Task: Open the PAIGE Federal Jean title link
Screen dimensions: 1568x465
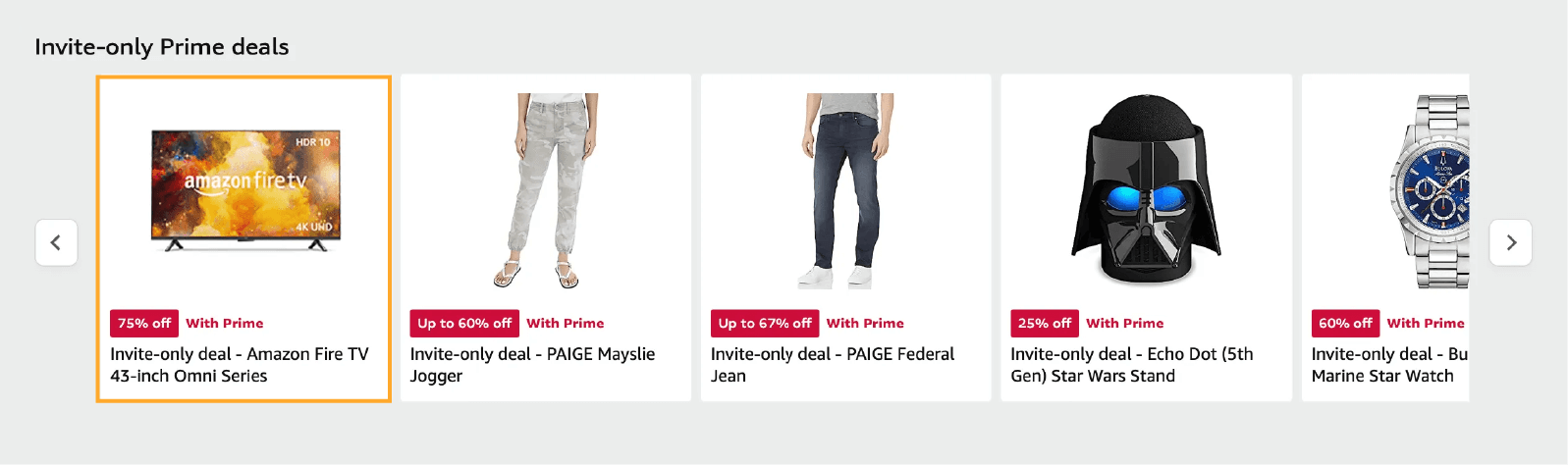Action: [x=833, y=365]
